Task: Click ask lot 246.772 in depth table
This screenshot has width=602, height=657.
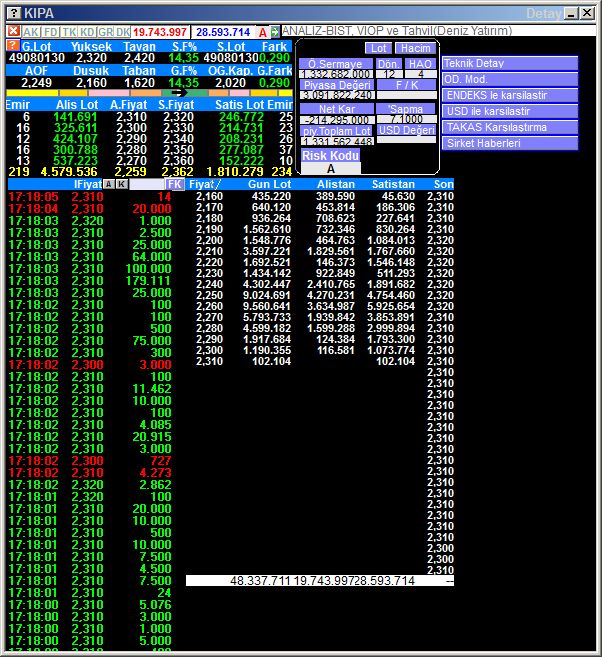Action: 241,117
